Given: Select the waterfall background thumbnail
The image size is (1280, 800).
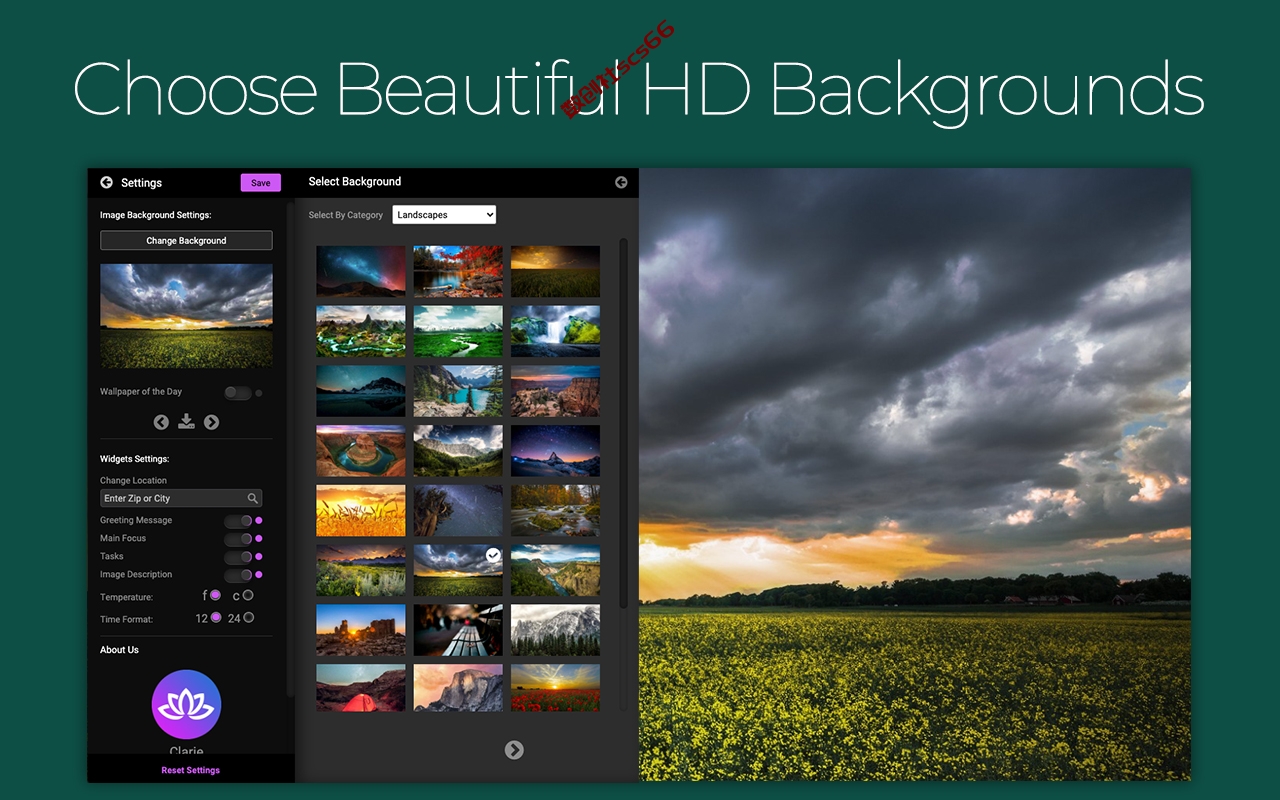Looking at the screenshot, I should point(556,331).
